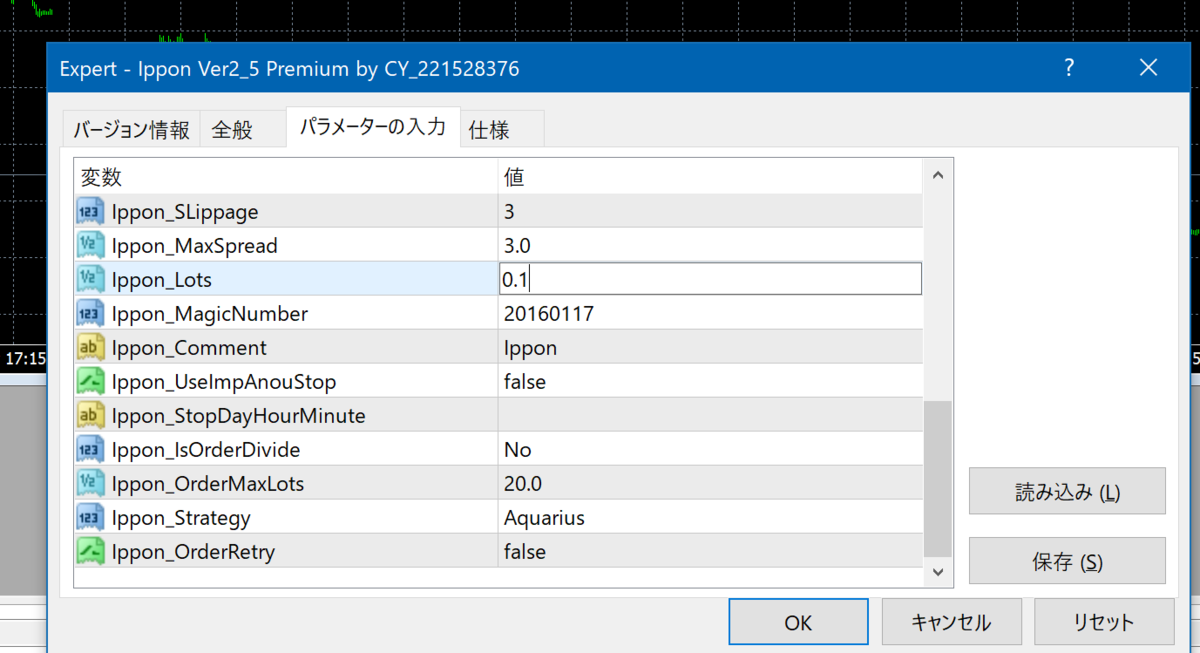Click the Ippon_Lots value input field
The width and height of the screenshot is (1200, 653).
(711, 279)
